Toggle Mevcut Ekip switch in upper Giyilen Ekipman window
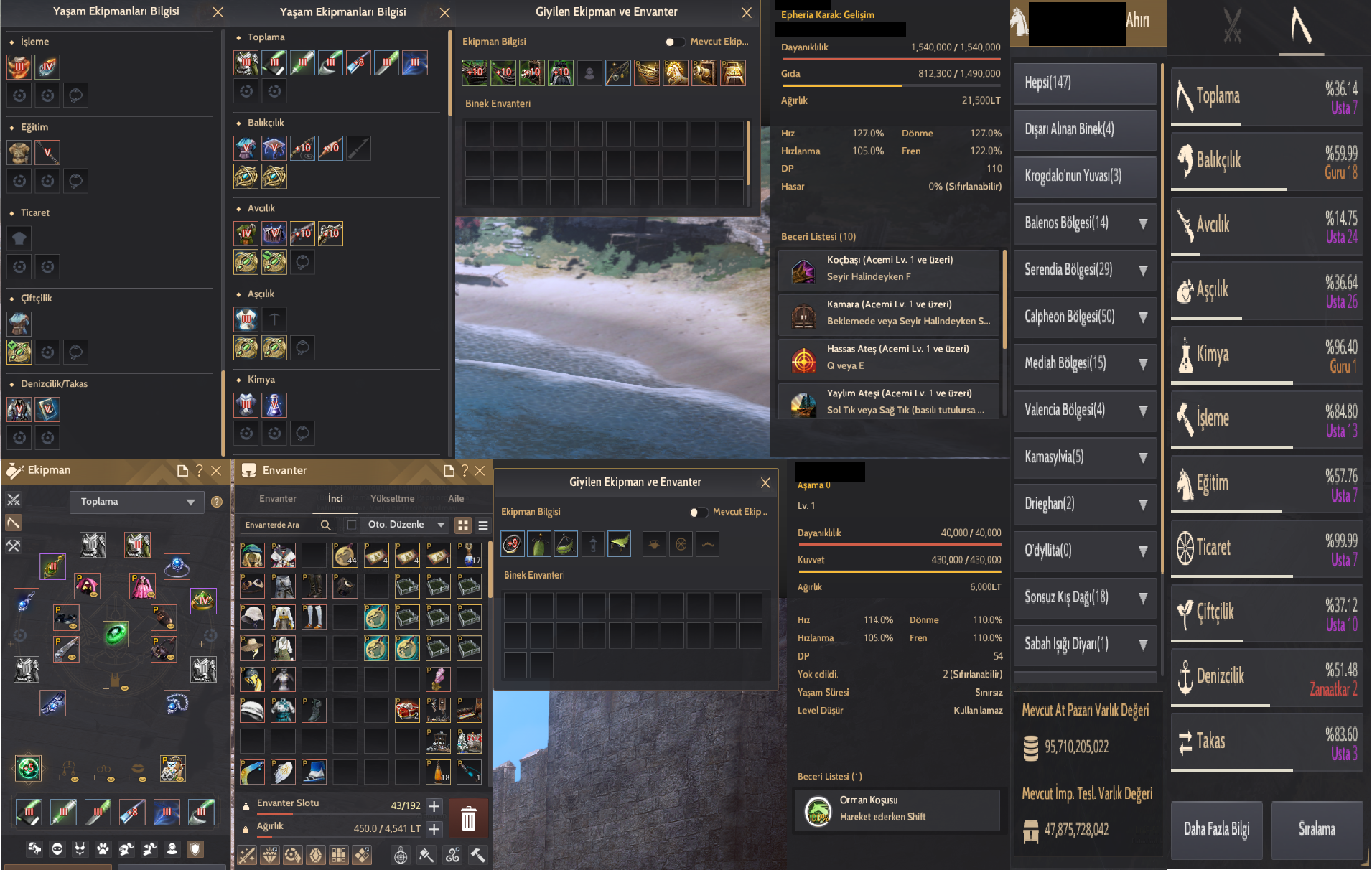 674,42
